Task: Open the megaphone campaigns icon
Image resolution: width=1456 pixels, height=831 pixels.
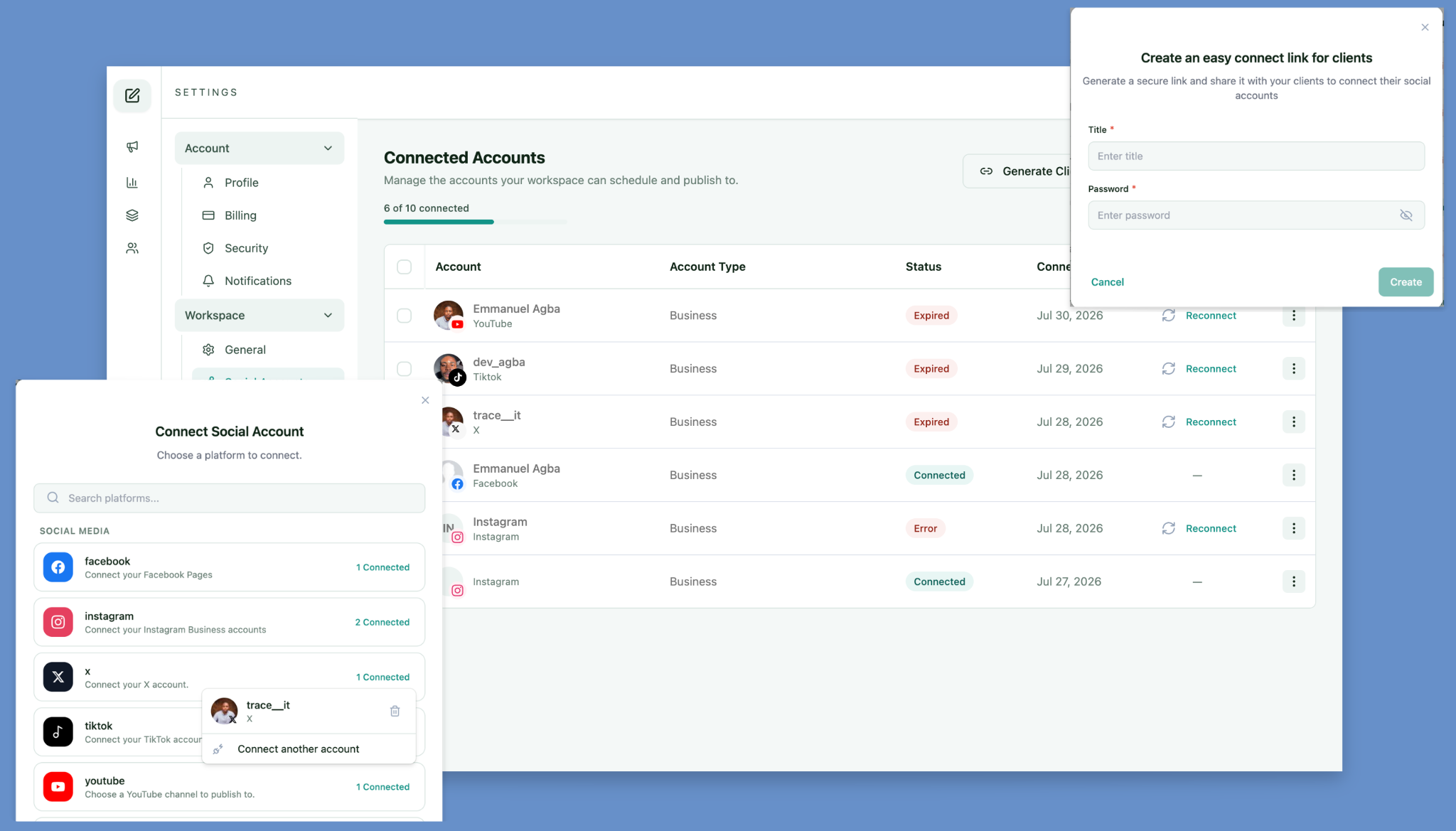Action: pos(132,146)
